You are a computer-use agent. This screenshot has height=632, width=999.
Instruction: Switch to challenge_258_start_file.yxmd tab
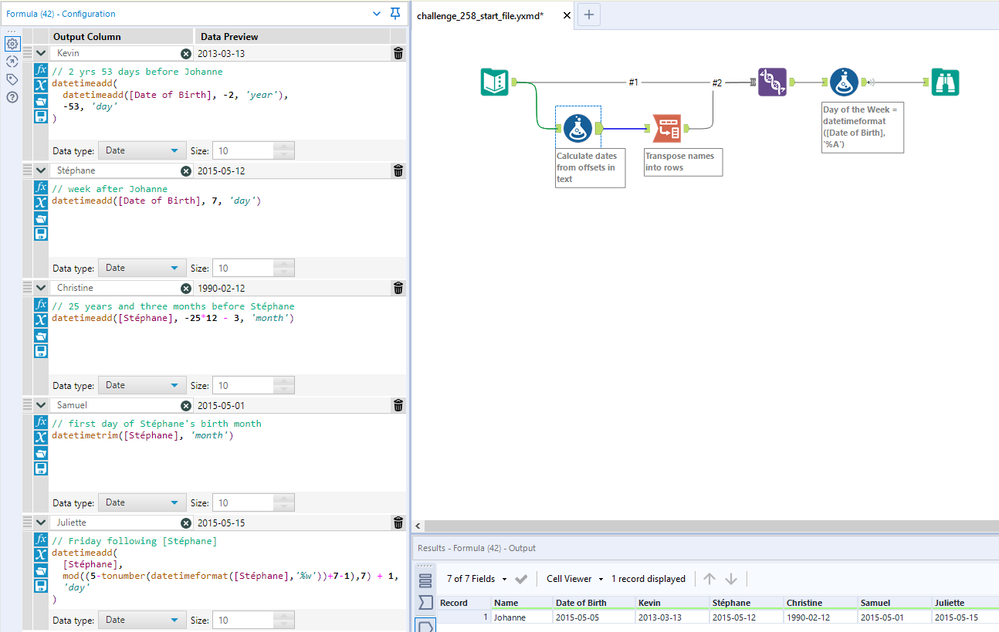[x=480, y=15]
